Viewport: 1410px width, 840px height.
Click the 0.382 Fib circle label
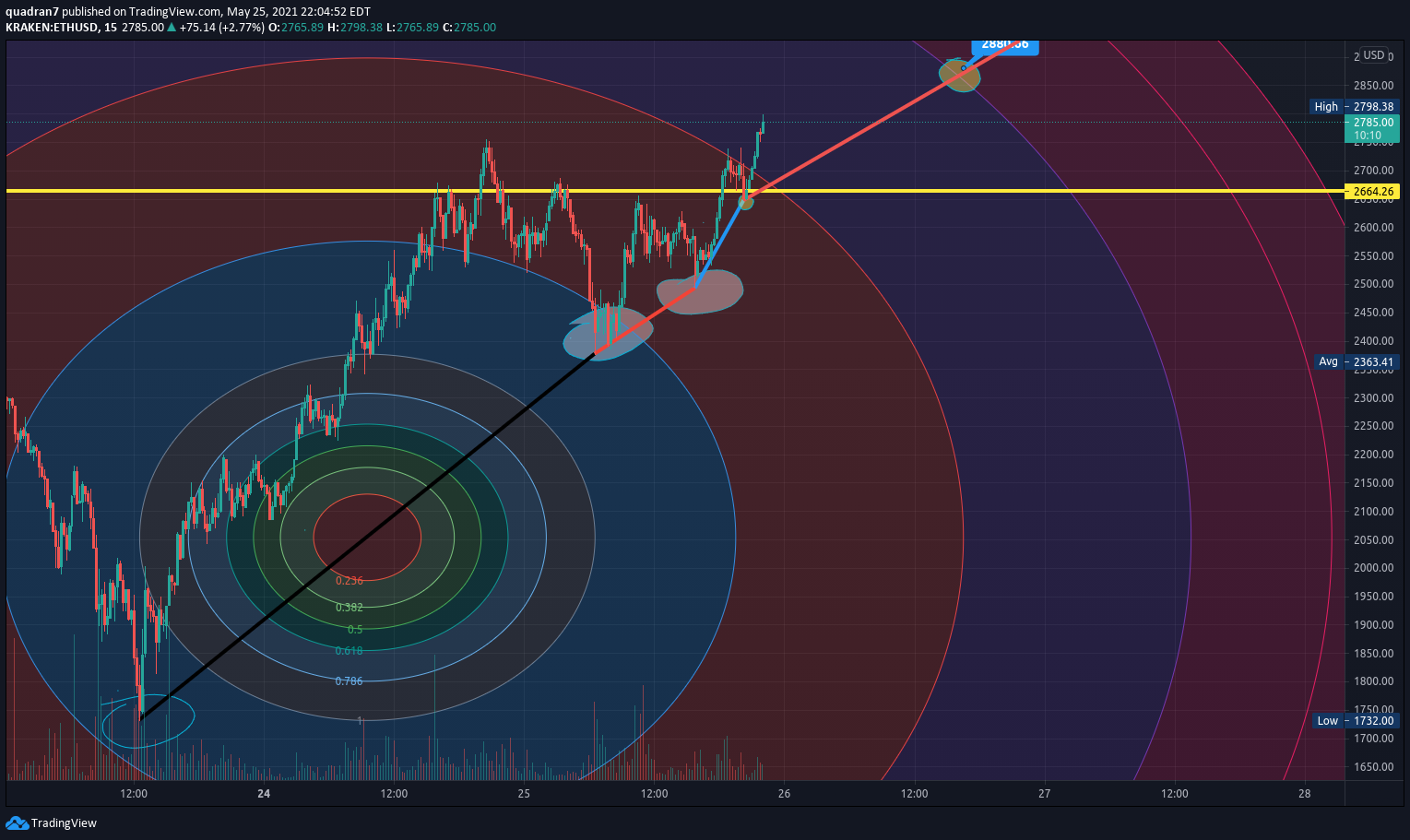point(350,608)
